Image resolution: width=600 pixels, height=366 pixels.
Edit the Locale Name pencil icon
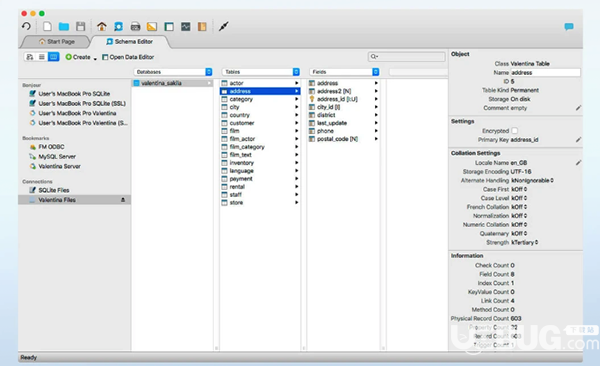(x=578, y=163)
